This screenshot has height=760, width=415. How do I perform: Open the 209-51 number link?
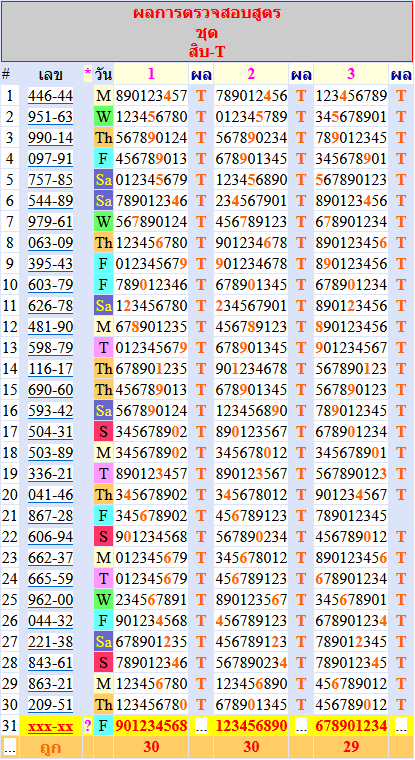click(50, 705)
